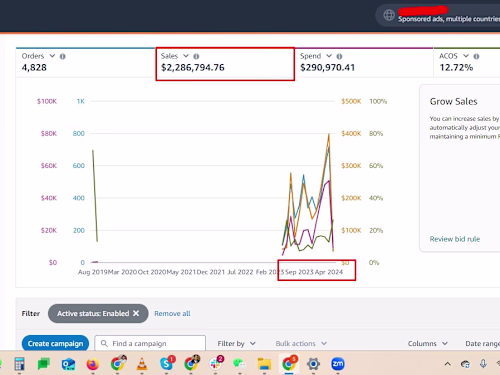500x375 pixels.
Task: Open the Review bid rule link
Action: [455, 239]
